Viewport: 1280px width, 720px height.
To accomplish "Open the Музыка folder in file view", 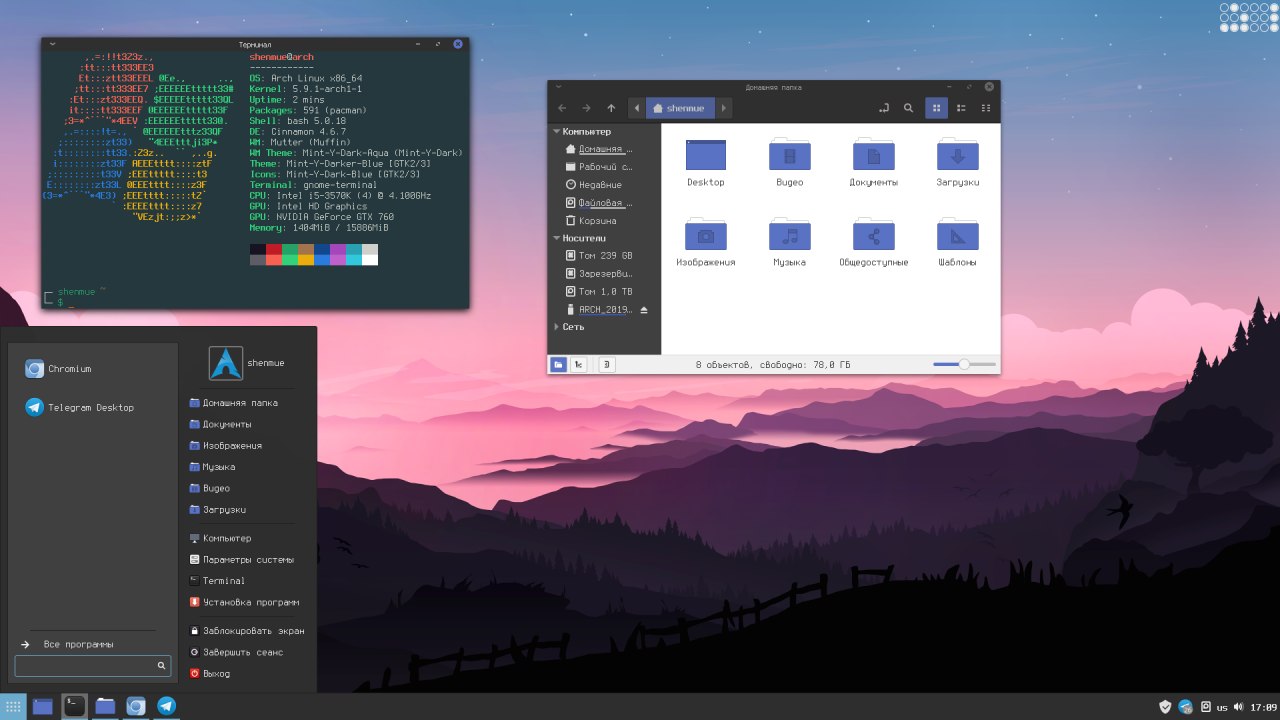I will 790,242.
